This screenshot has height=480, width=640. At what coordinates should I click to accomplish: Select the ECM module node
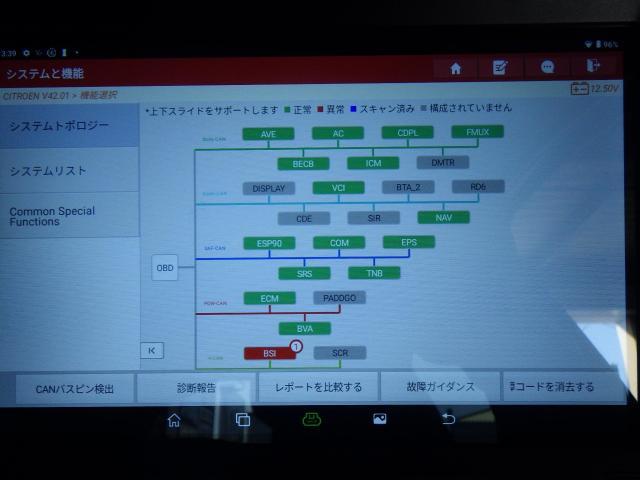point(270,298)
